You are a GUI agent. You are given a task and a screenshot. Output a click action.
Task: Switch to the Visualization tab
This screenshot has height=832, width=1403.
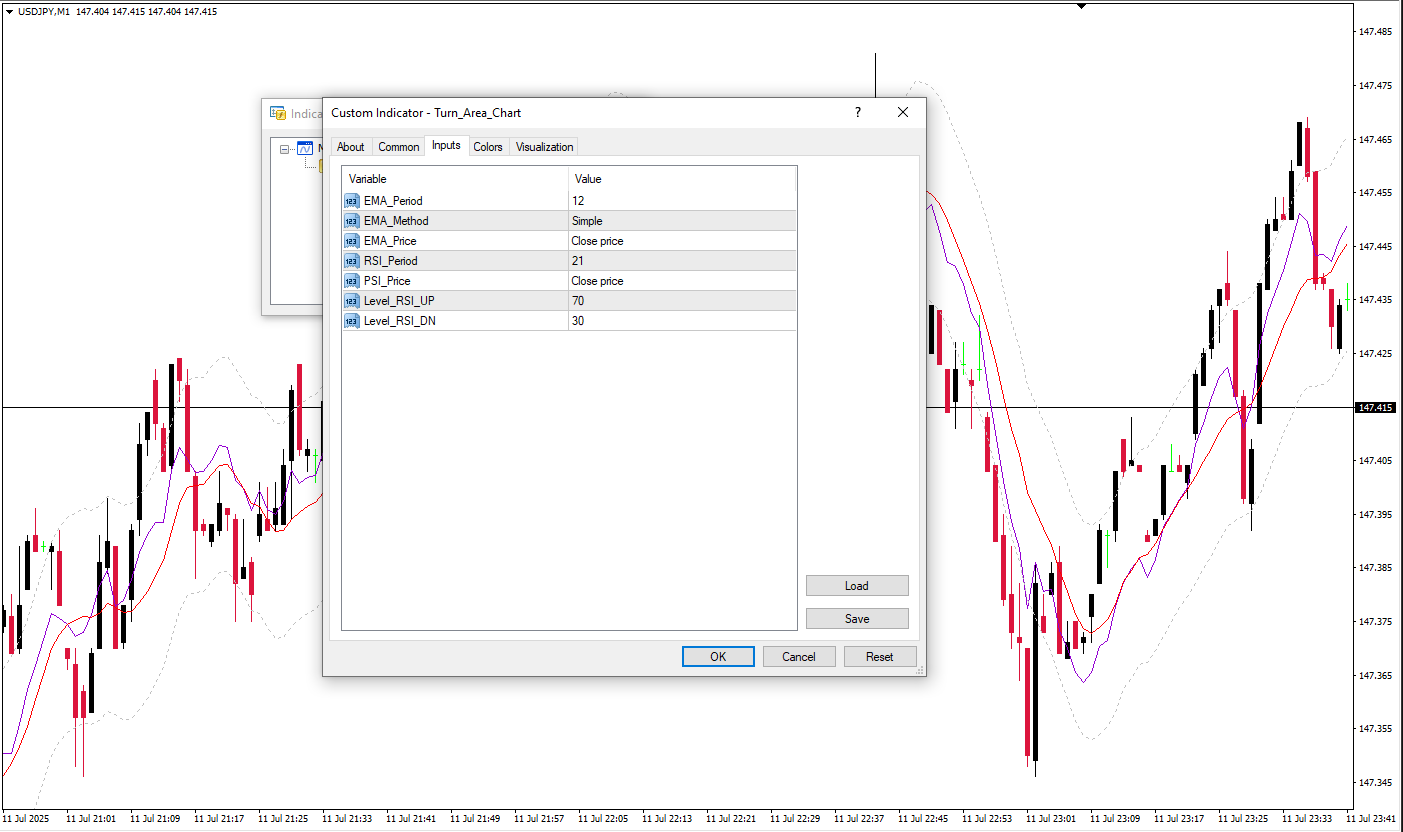pyautogui.click(x=544, y=147)
